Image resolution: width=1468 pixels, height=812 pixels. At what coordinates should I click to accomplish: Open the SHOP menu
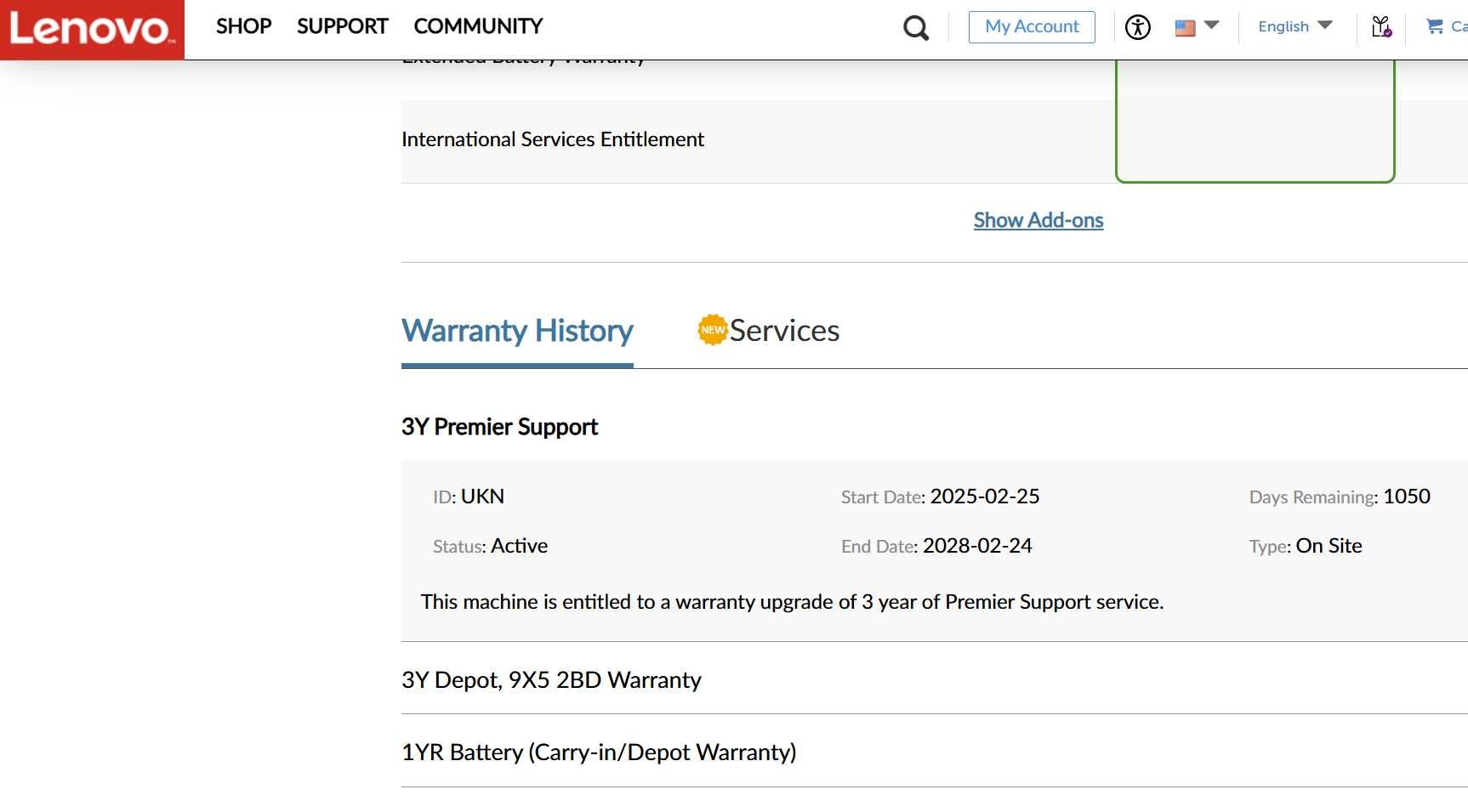click(243, 26)
